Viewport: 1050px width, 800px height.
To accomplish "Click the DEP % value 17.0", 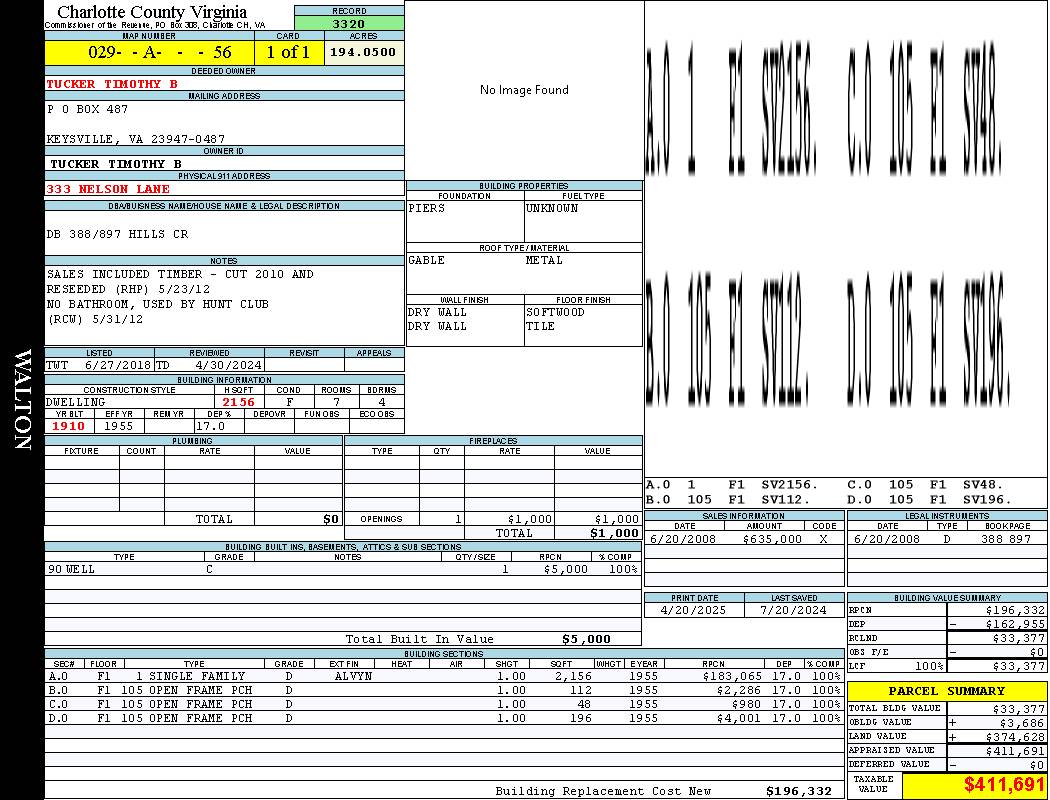I will click(x=210, y=426).
